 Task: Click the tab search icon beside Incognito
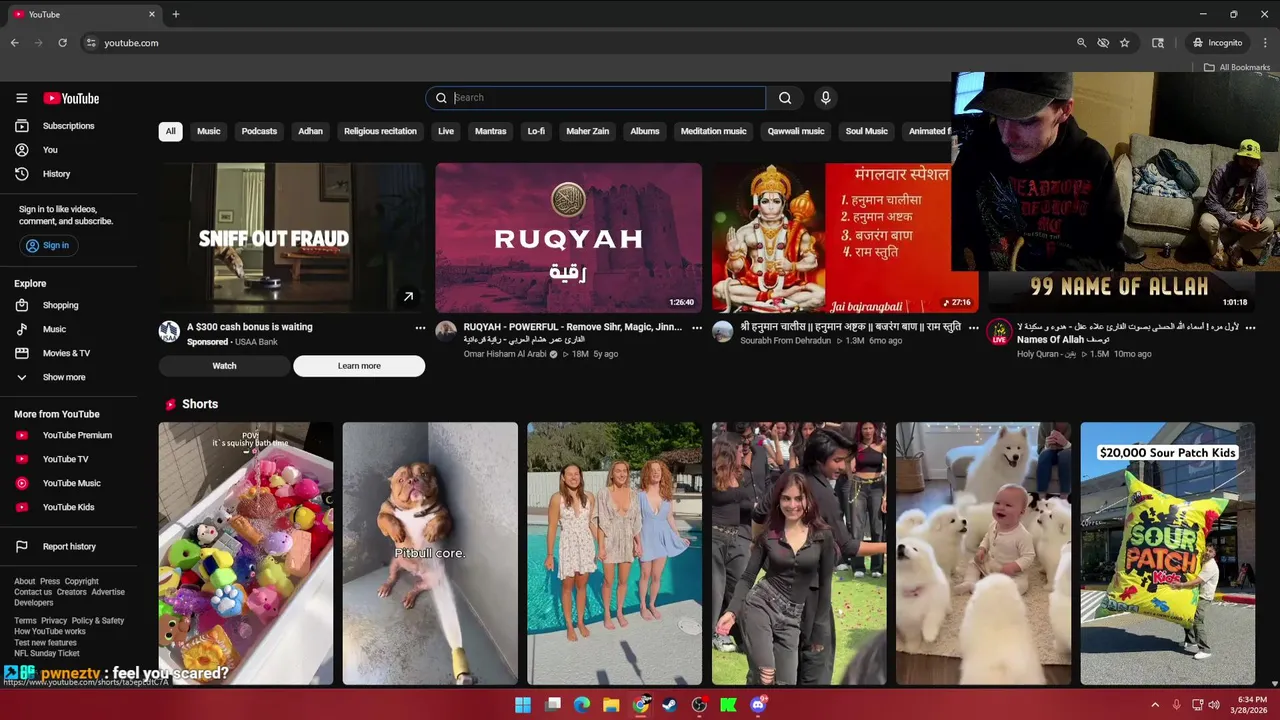1158,43
